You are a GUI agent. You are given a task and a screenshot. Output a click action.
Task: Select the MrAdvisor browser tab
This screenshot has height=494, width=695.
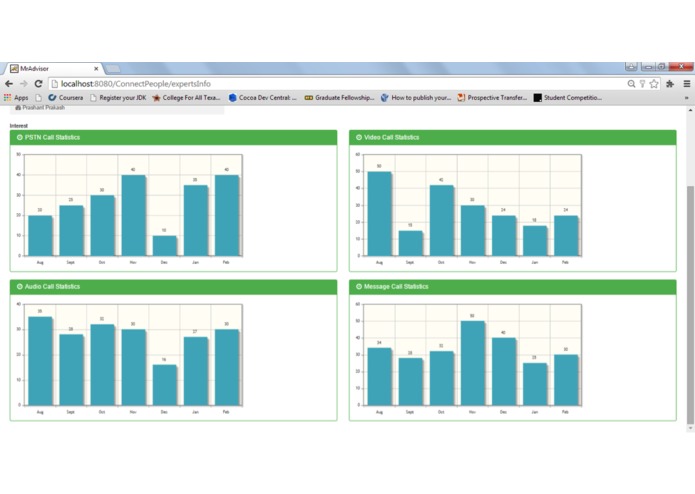[53, 69]
